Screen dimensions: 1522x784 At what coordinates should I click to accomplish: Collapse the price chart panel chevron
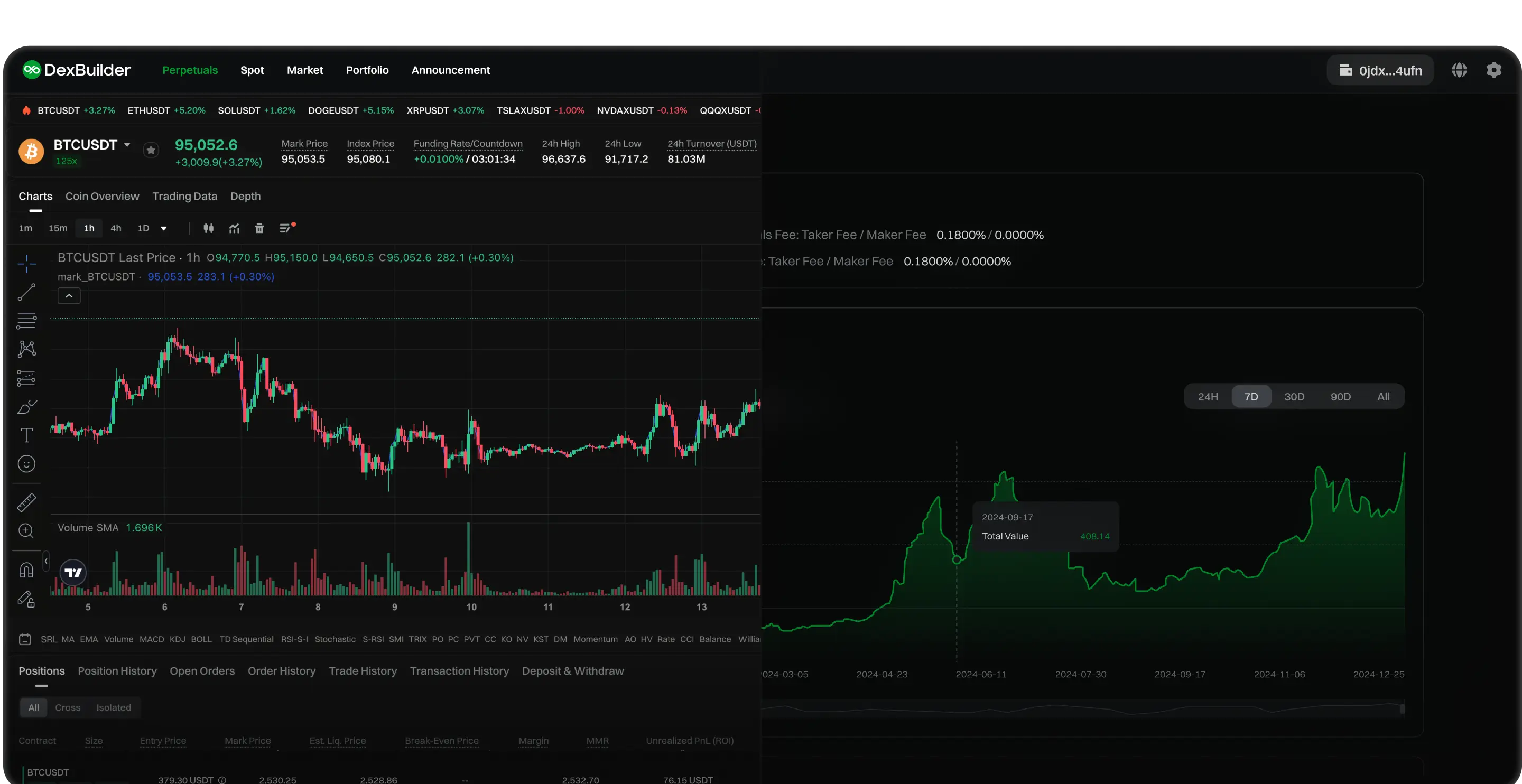tap(69, 295)
